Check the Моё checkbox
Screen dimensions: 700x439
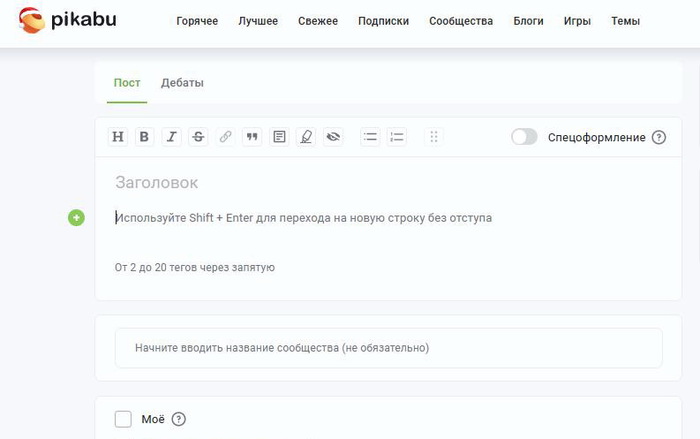coord(123,419)
